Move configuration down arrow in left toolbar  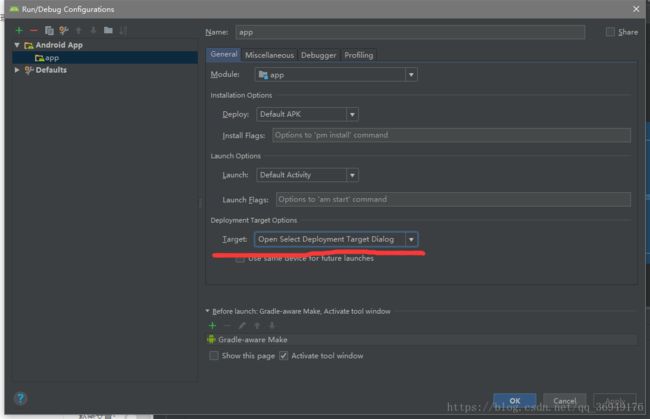tap(93, 30)
